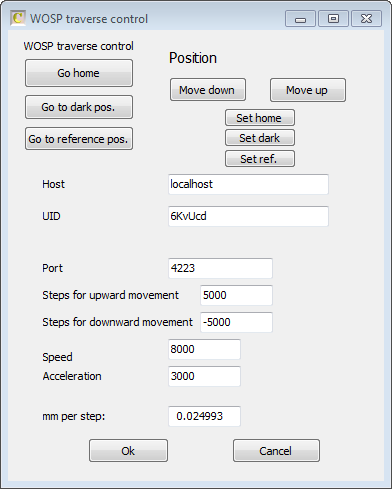Minimize the WOSP traverse control window

pos(300,19)
